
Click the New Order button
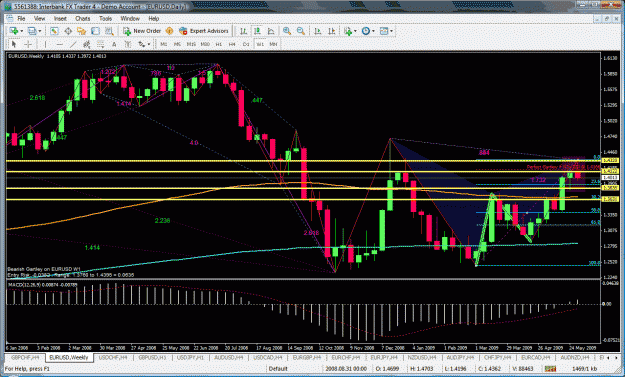click(x=142, y=31)
